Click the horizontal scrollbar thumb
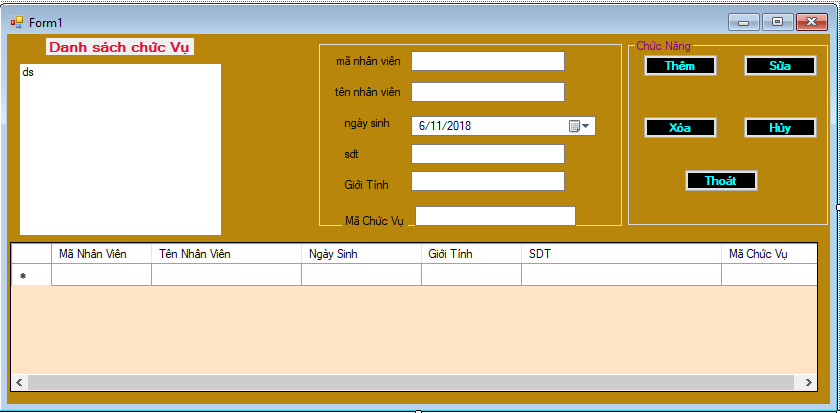 click(x=411, y=382)
